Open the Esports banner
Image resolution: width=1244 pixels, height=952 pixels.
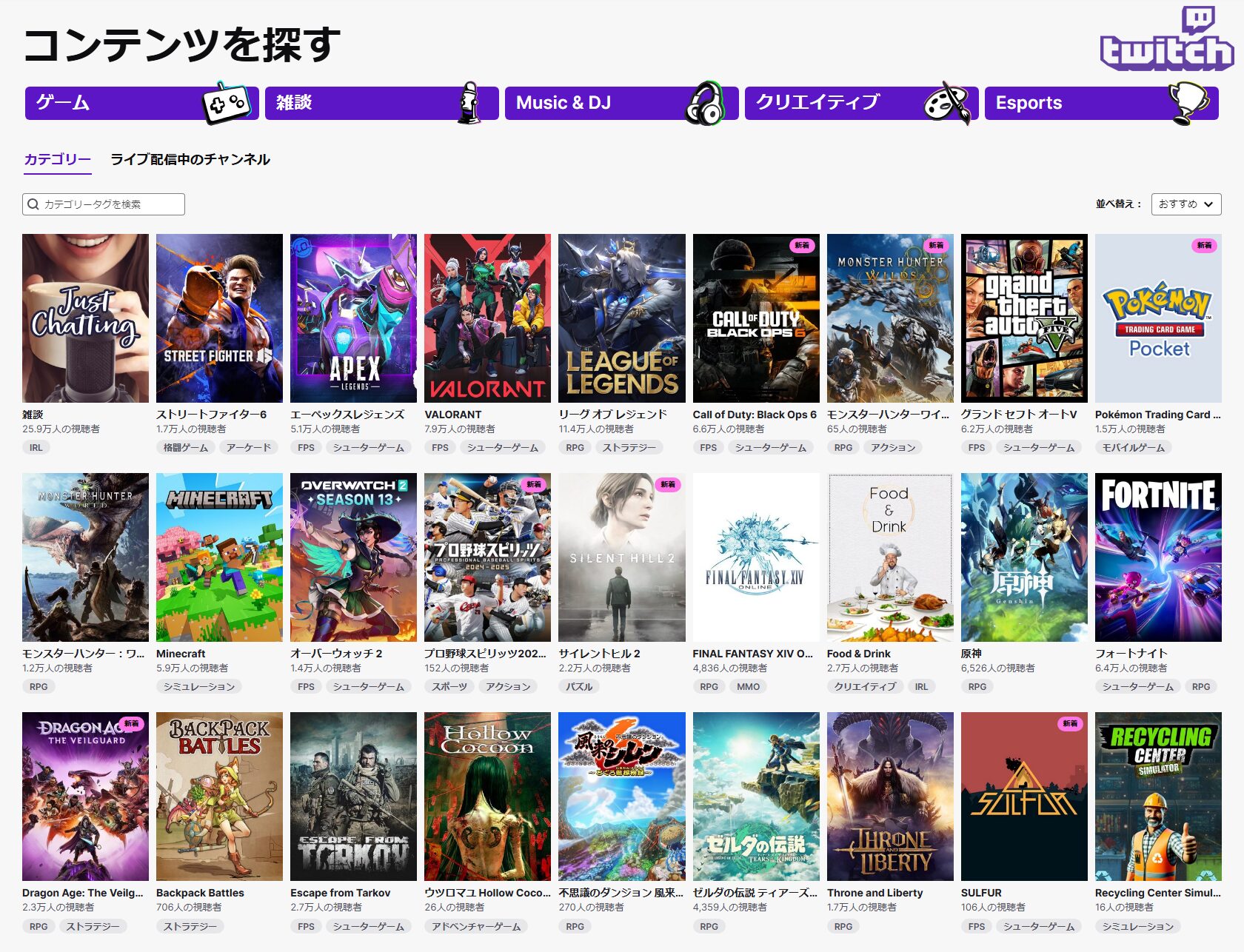tap(1102, 103)
